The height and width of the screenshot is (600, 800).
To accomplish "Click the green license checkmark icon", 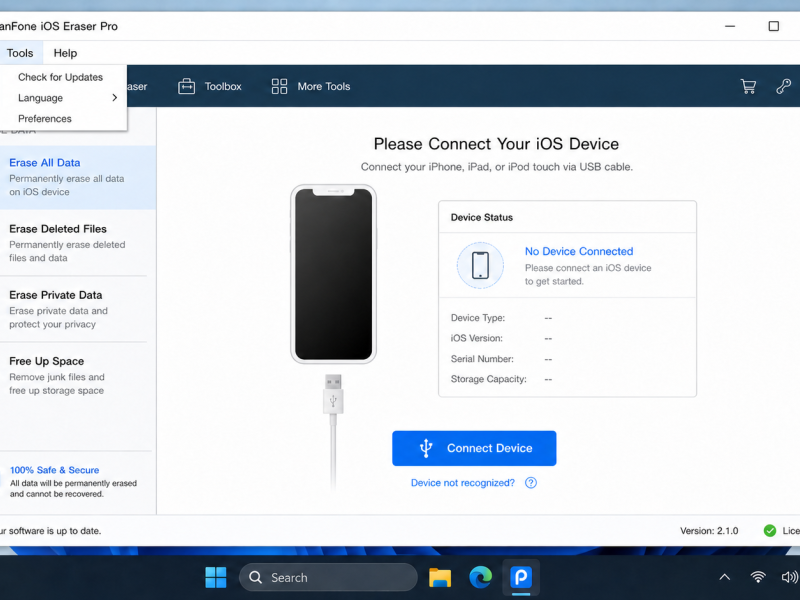I will point(769,531).
